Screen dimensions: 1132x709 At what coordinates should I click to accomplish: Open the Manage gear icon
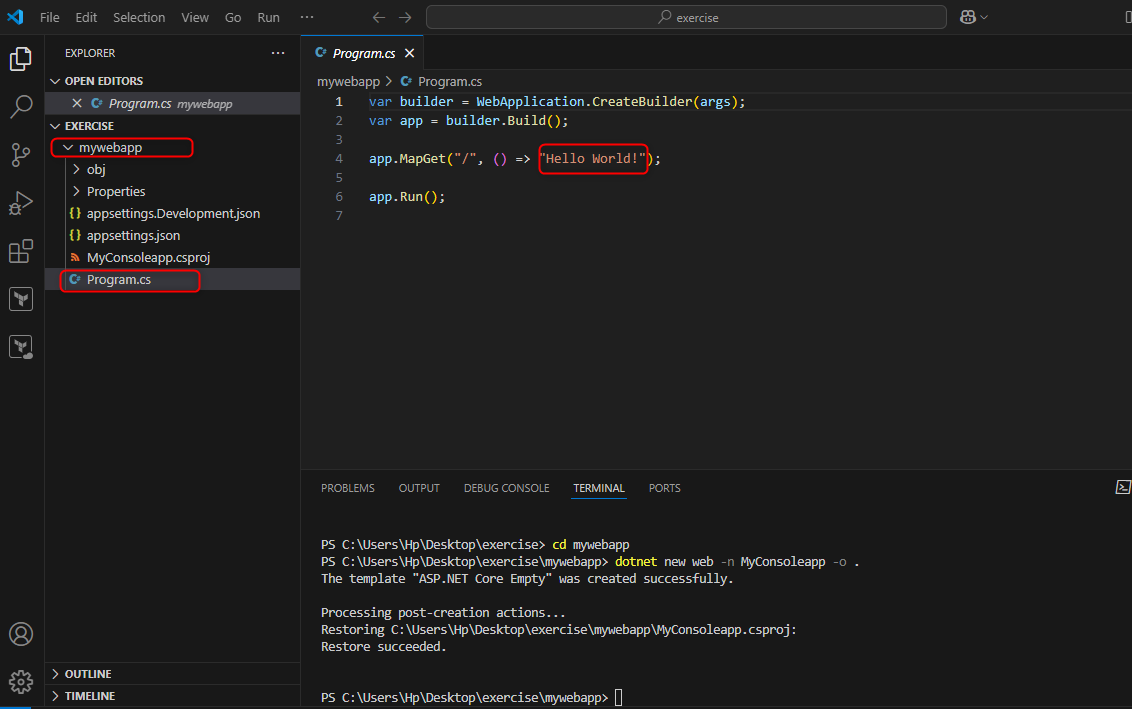tap(21, 682)
